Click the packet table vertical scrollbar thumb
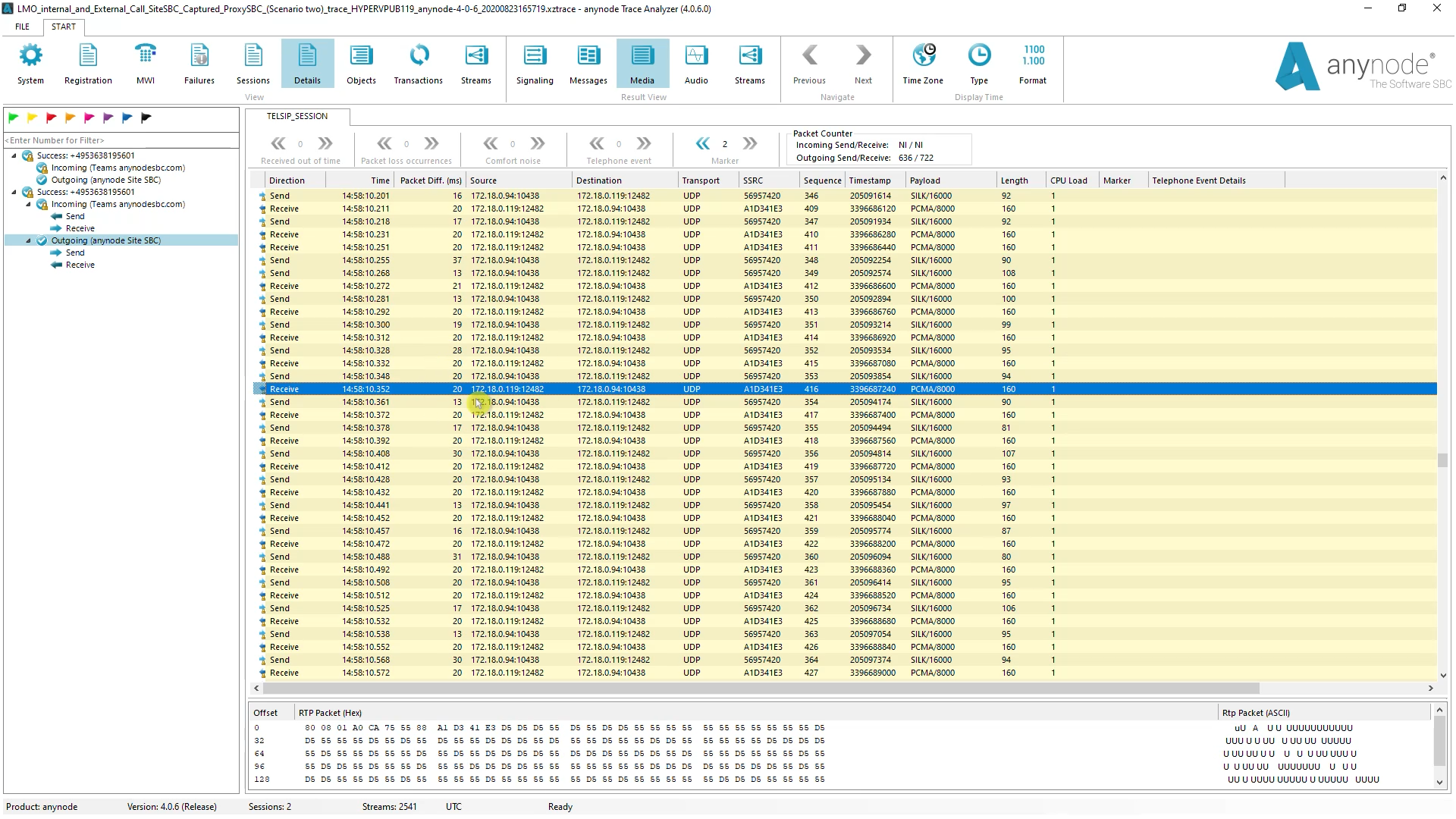1456x819 pixels. pyautogui.click(x=1442, y=460)
